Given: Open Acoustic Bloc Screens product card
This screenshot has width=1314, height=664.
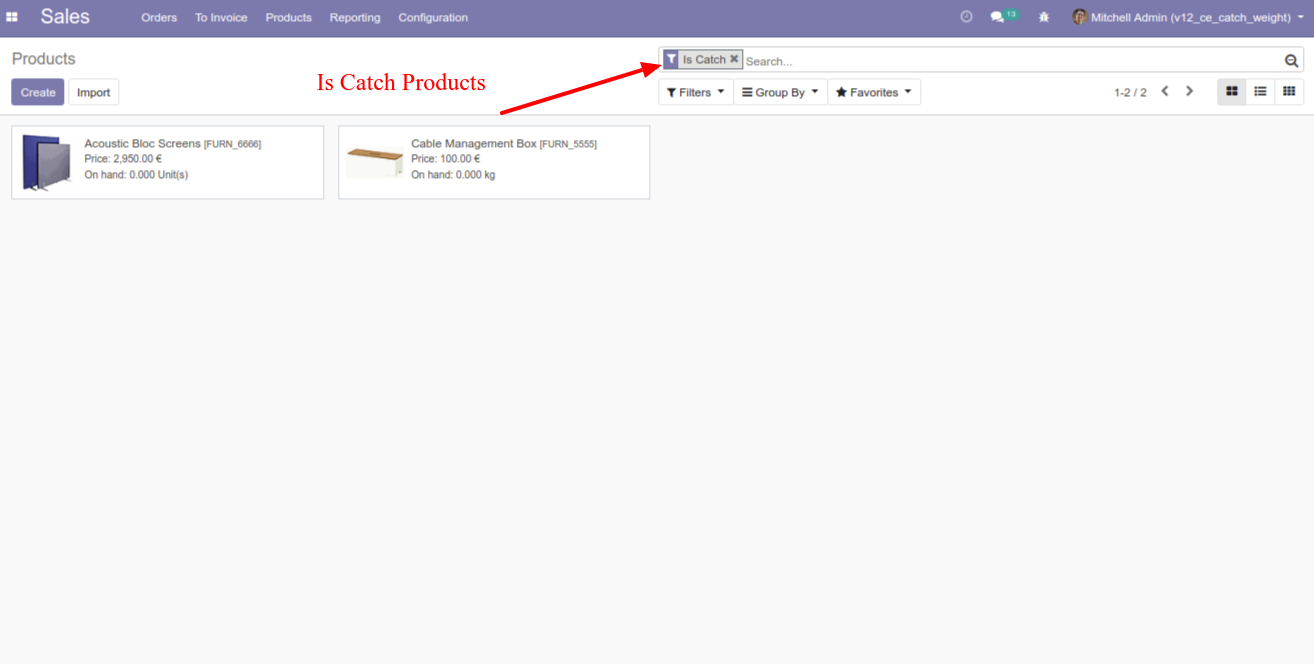Looking at the screenshot, I should 168,162.
